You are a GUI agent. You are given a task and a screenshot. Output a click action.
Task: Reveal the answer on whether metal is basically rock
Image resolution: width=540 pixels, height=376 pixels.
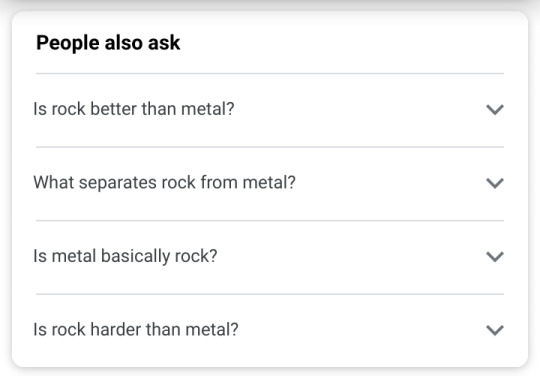click(270, 257)
